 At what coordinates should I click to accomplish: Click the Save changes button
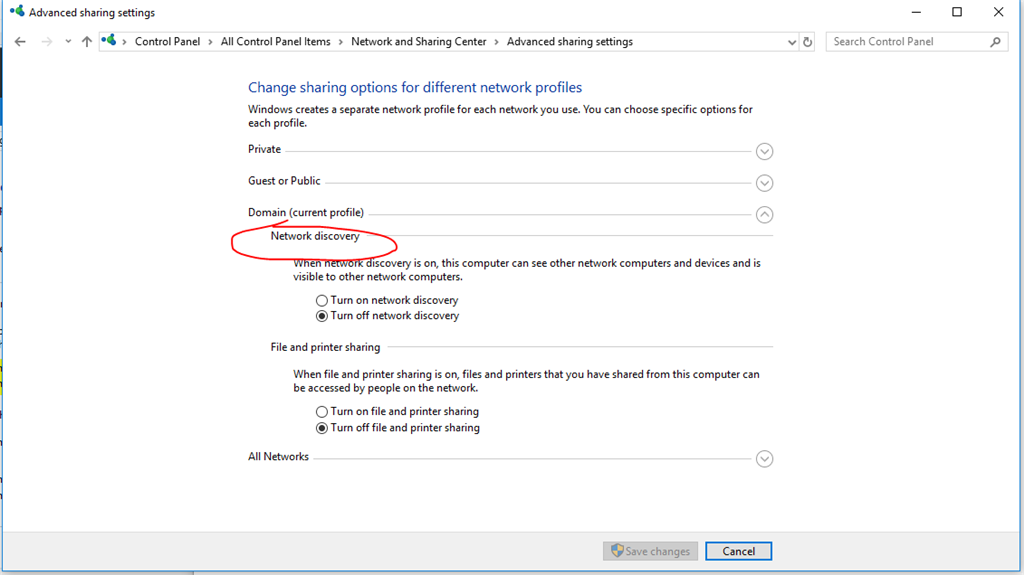click(x=650, y=551)
